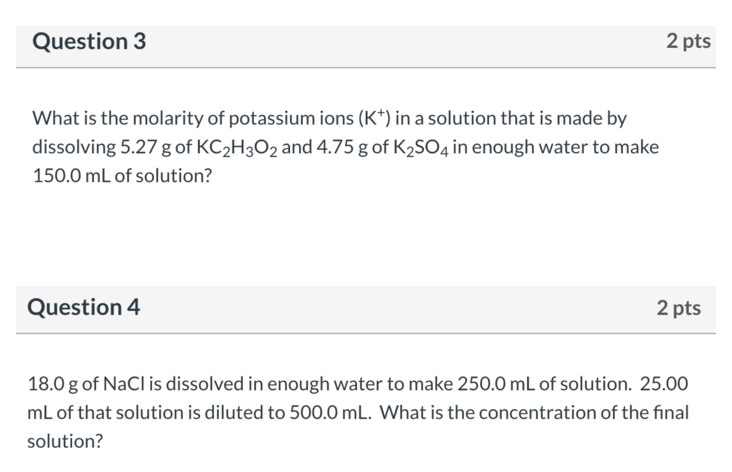Select the 2 pts label for Question 4

(x=679, y=308)
